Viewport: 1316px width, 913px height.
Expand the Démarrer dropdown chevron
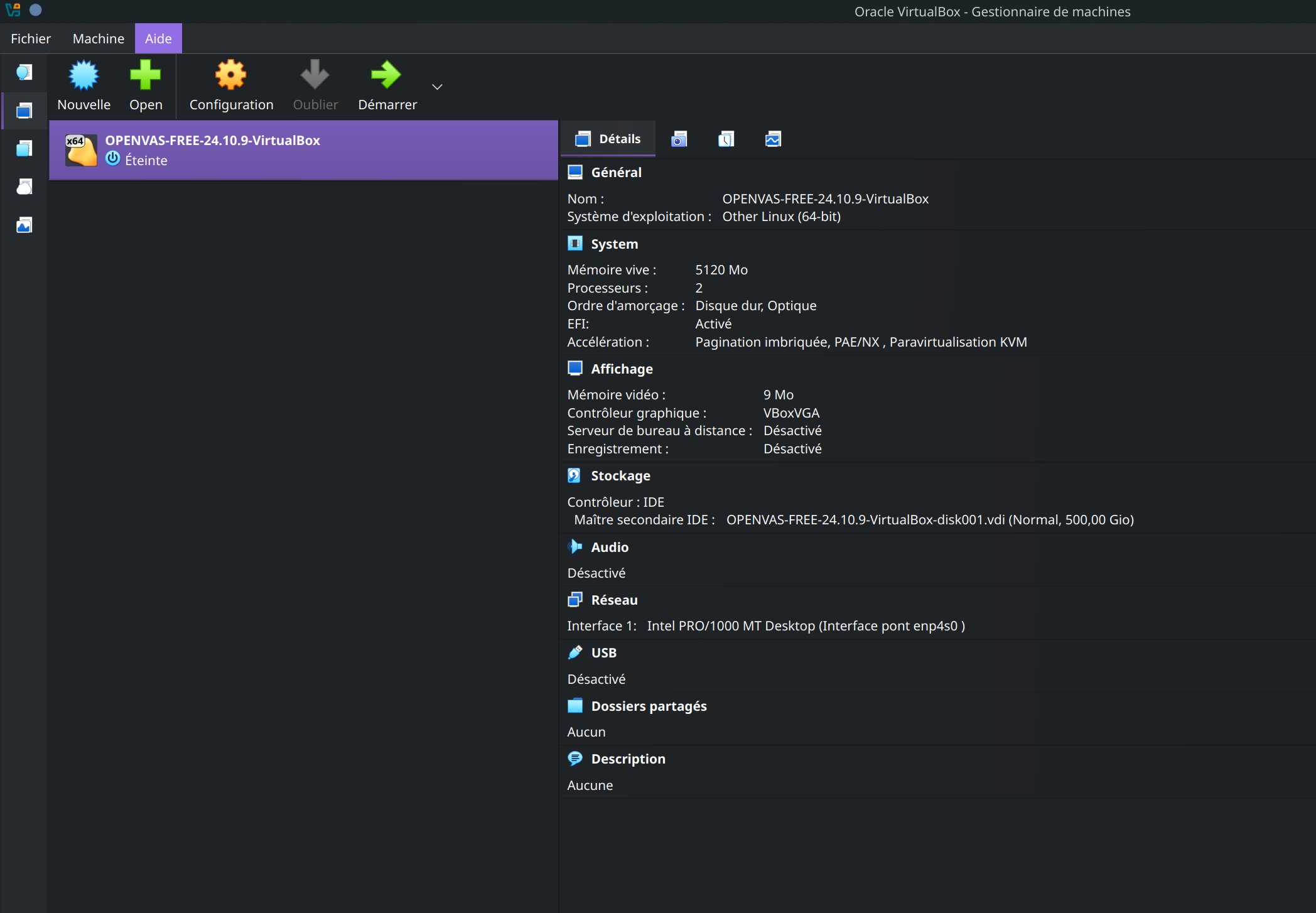click(x=438, y=87)
